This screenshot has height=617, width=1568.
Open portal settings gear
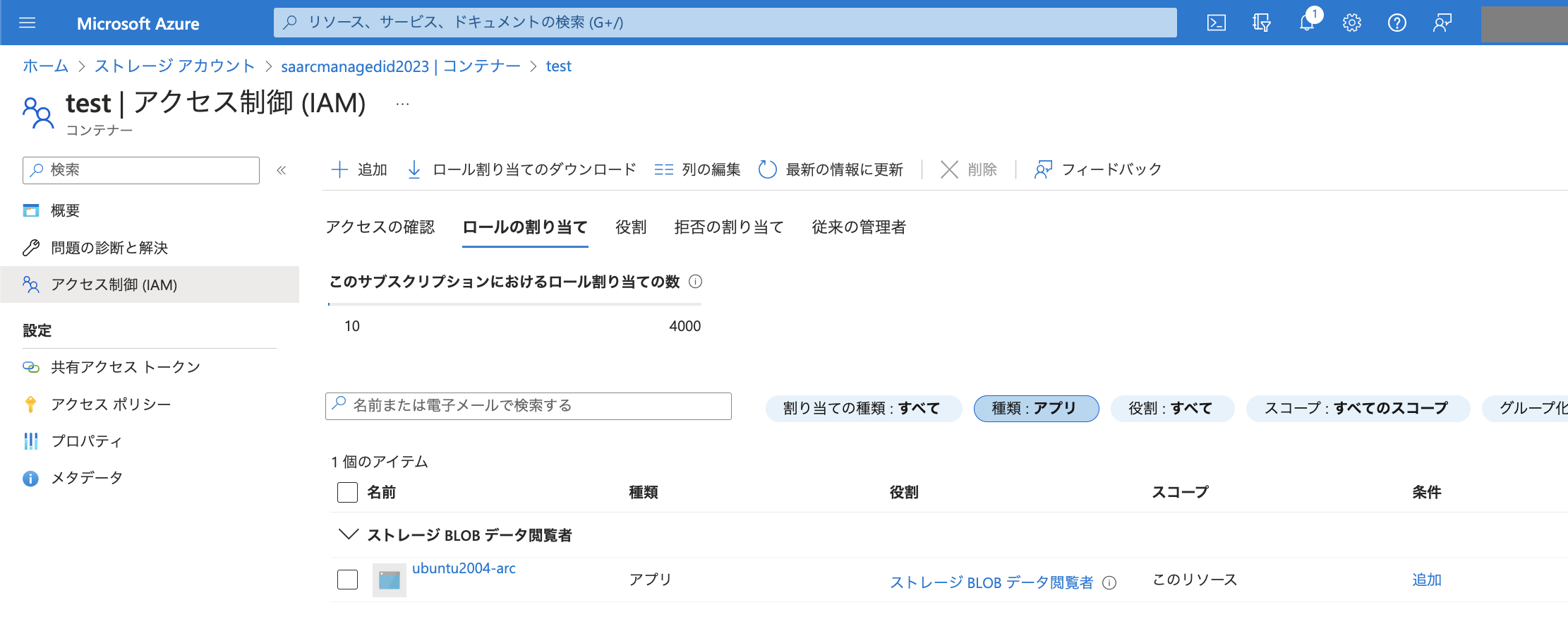[1351, 23]
